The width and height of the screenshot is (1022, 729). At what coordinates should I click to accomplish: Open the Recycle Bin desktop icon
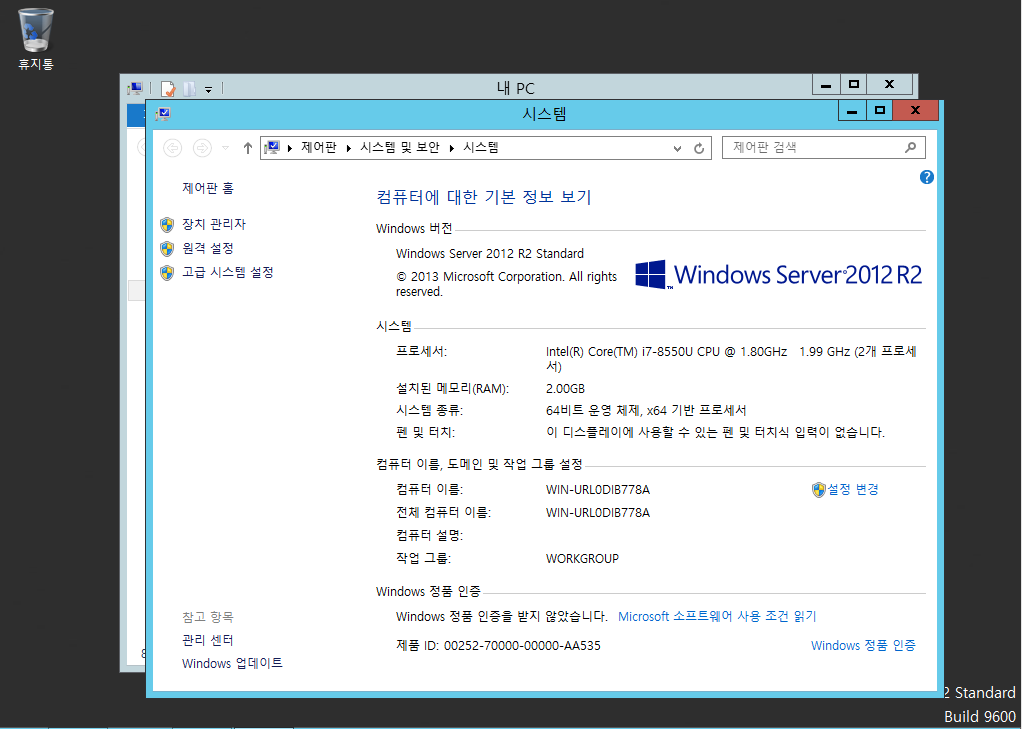36,39
